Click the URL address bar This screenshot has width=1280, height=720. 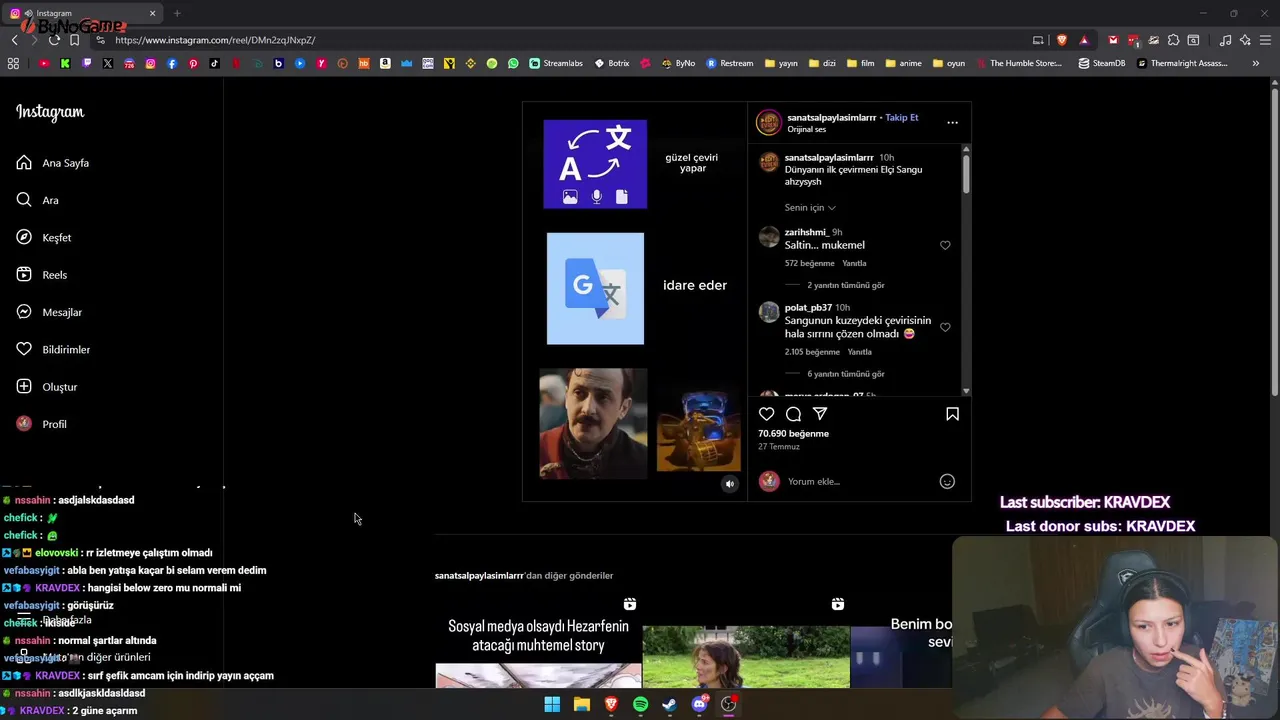click(560, 40)
